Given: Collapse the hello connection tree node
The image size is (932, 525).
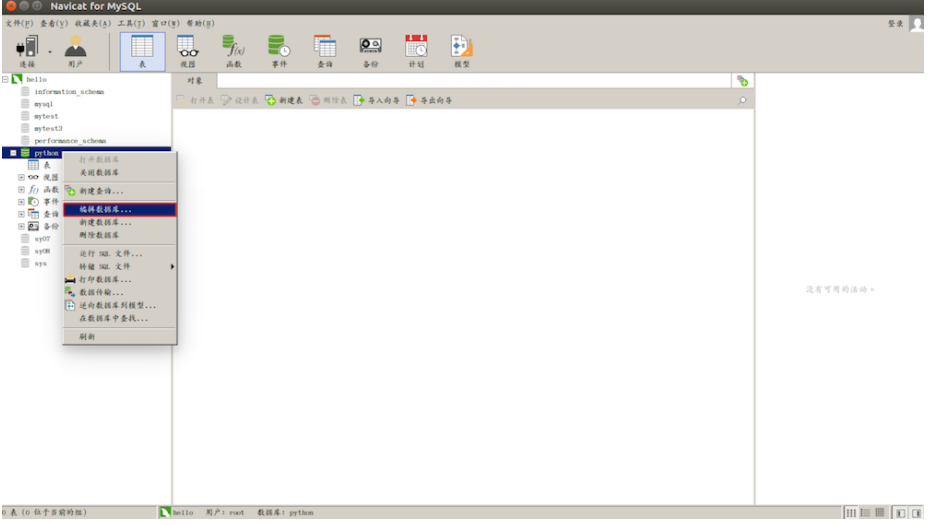Looking at the screenshot, I should click(x=5, y=79).
